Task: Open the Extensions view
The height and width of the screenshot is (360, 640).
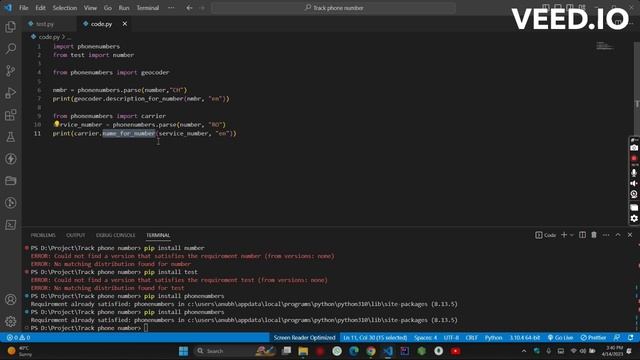Action: pyautogui.click(x=11, y=115)
